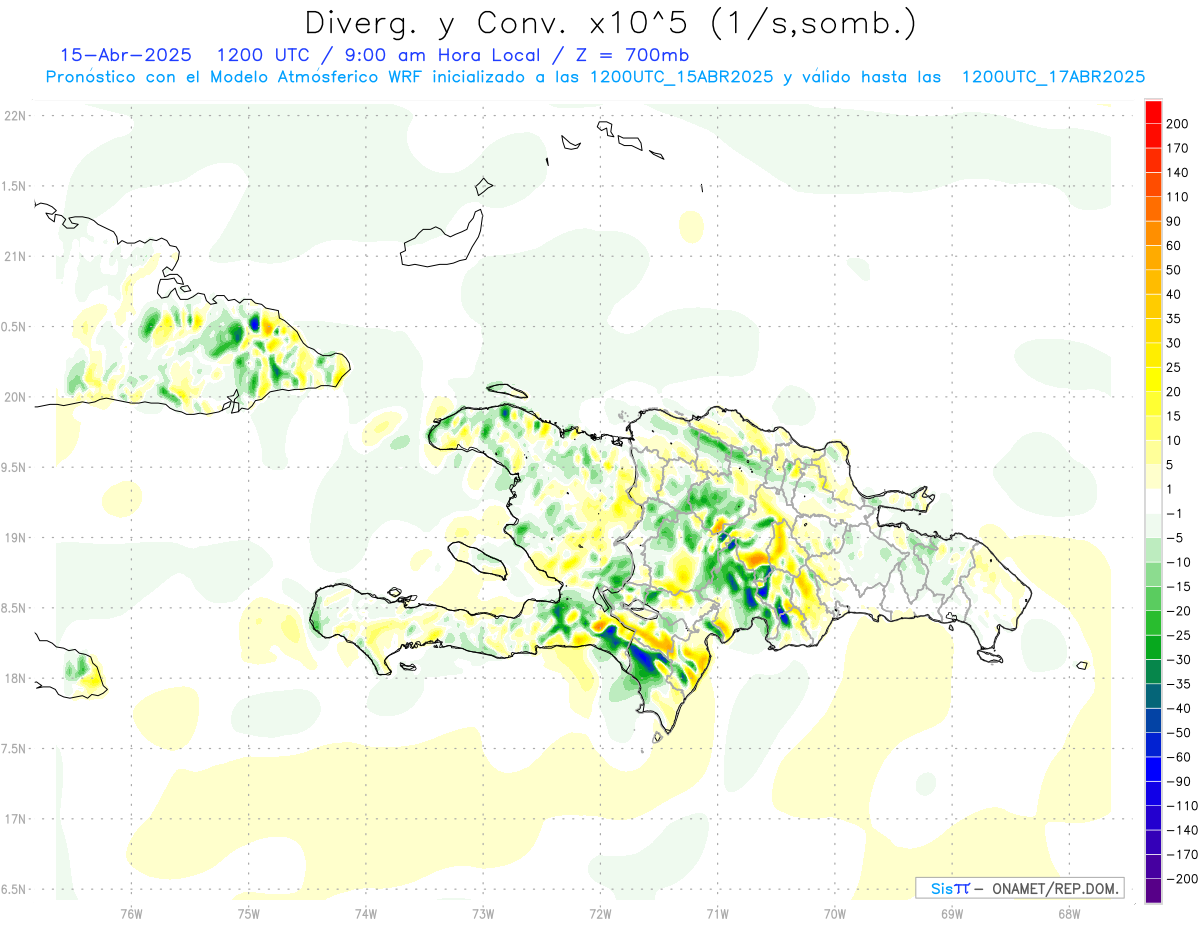This screenshot has height=927, width=1200.
Task: Click the "-140" color scale value
Action: pos(1181,830)
